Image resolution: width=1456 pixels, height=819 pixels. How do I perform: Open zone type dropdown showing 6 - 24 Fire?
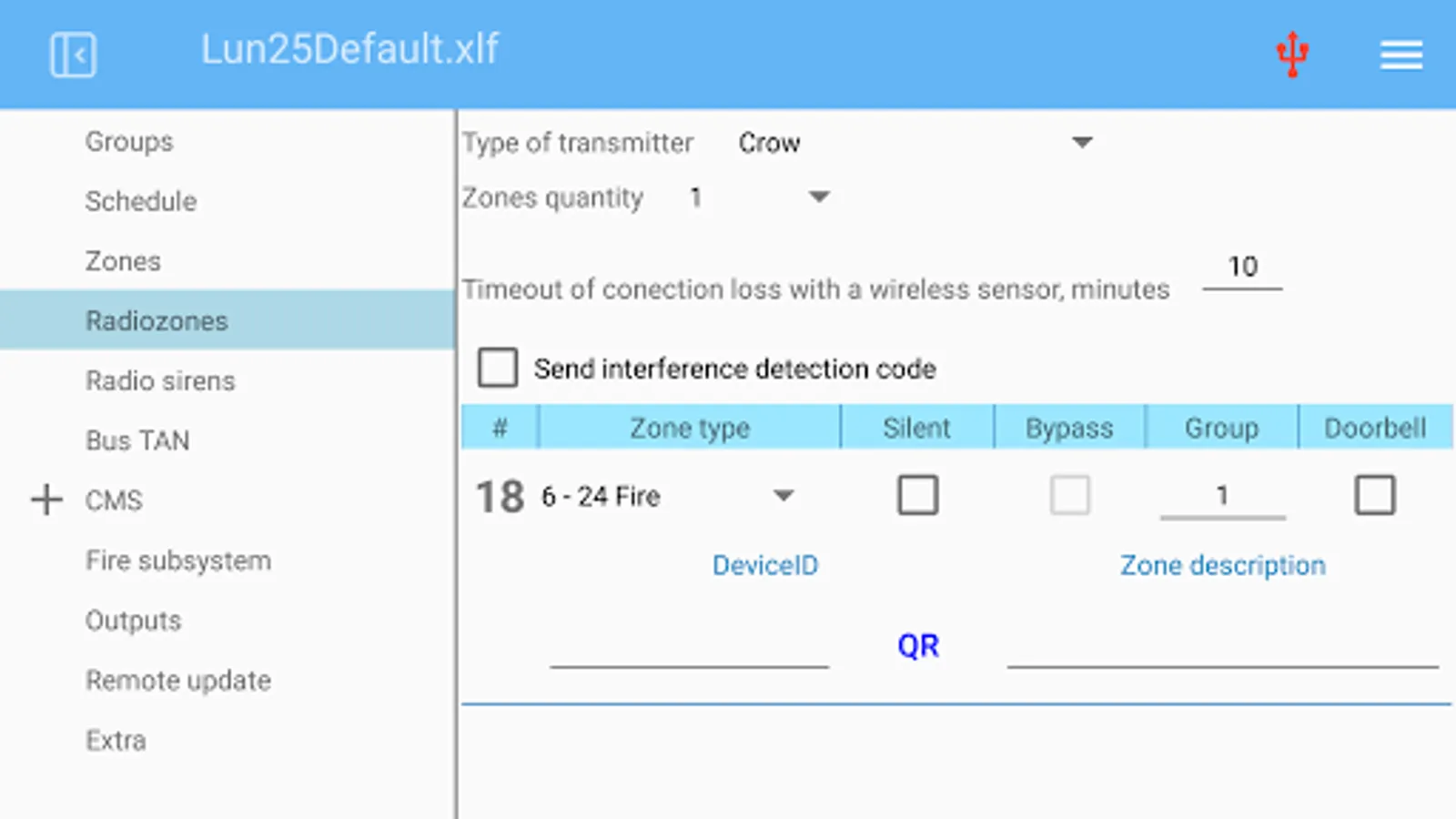669,497
